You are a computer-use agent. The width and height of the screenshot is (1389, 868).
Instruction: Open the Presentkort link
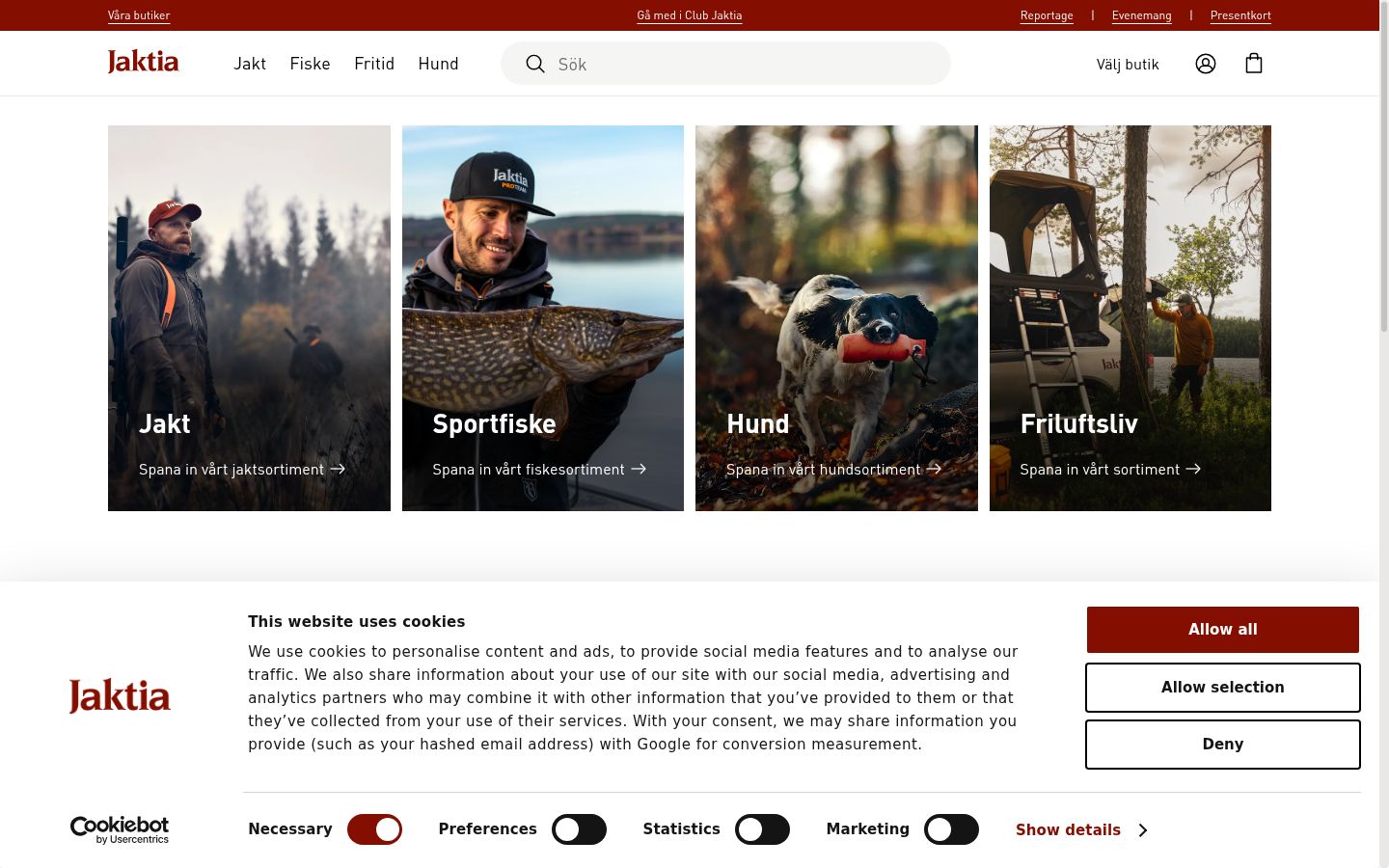click(1240, 15)
